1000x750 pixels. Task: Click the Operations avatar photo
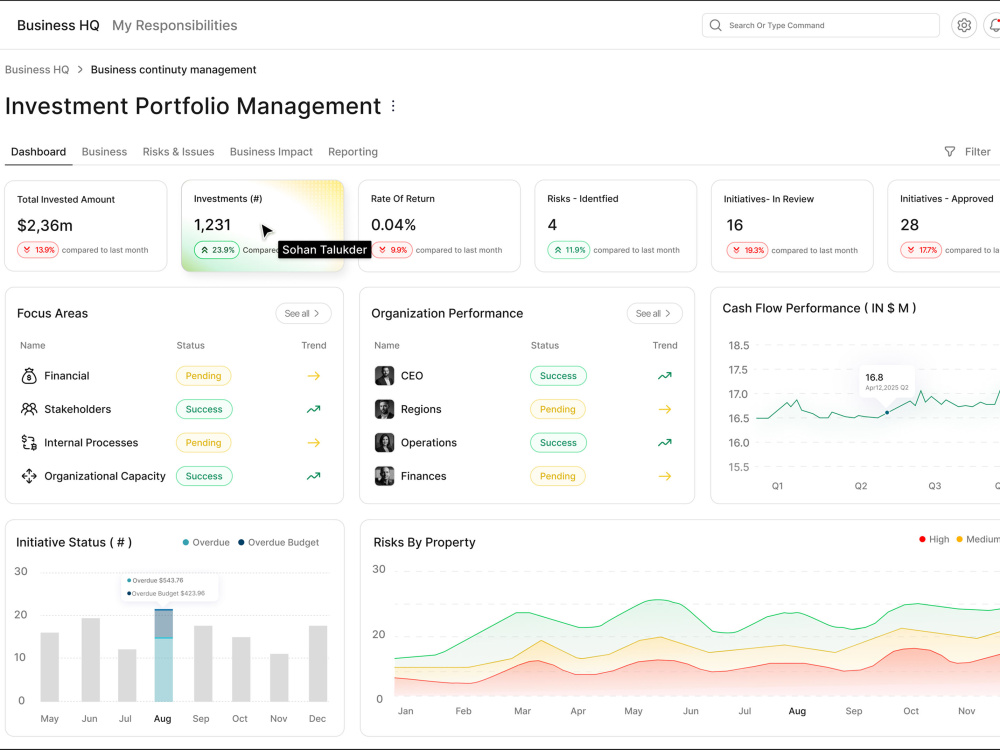coord(384,443)
